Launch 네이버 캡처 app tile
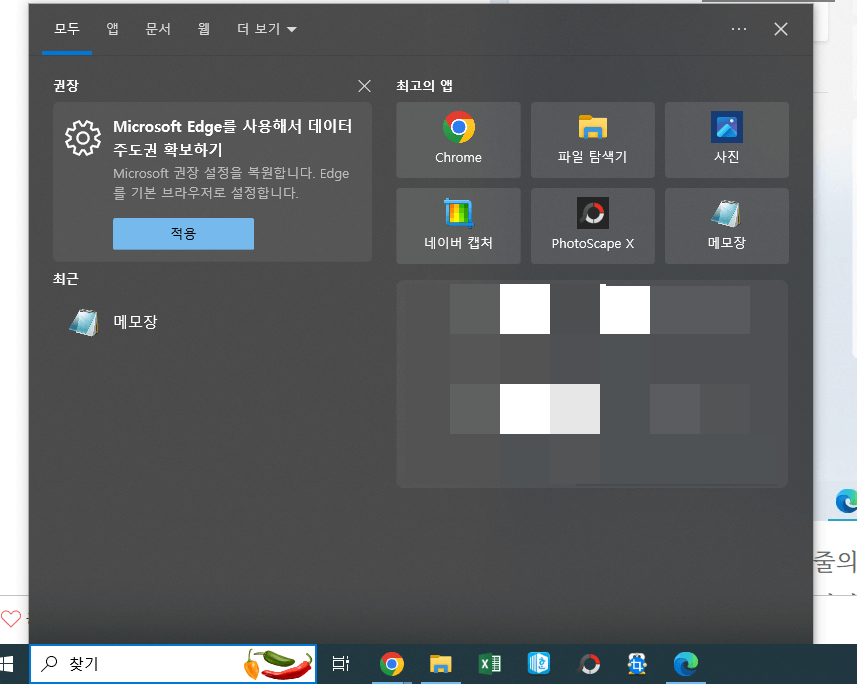 [x=458, y=226]
